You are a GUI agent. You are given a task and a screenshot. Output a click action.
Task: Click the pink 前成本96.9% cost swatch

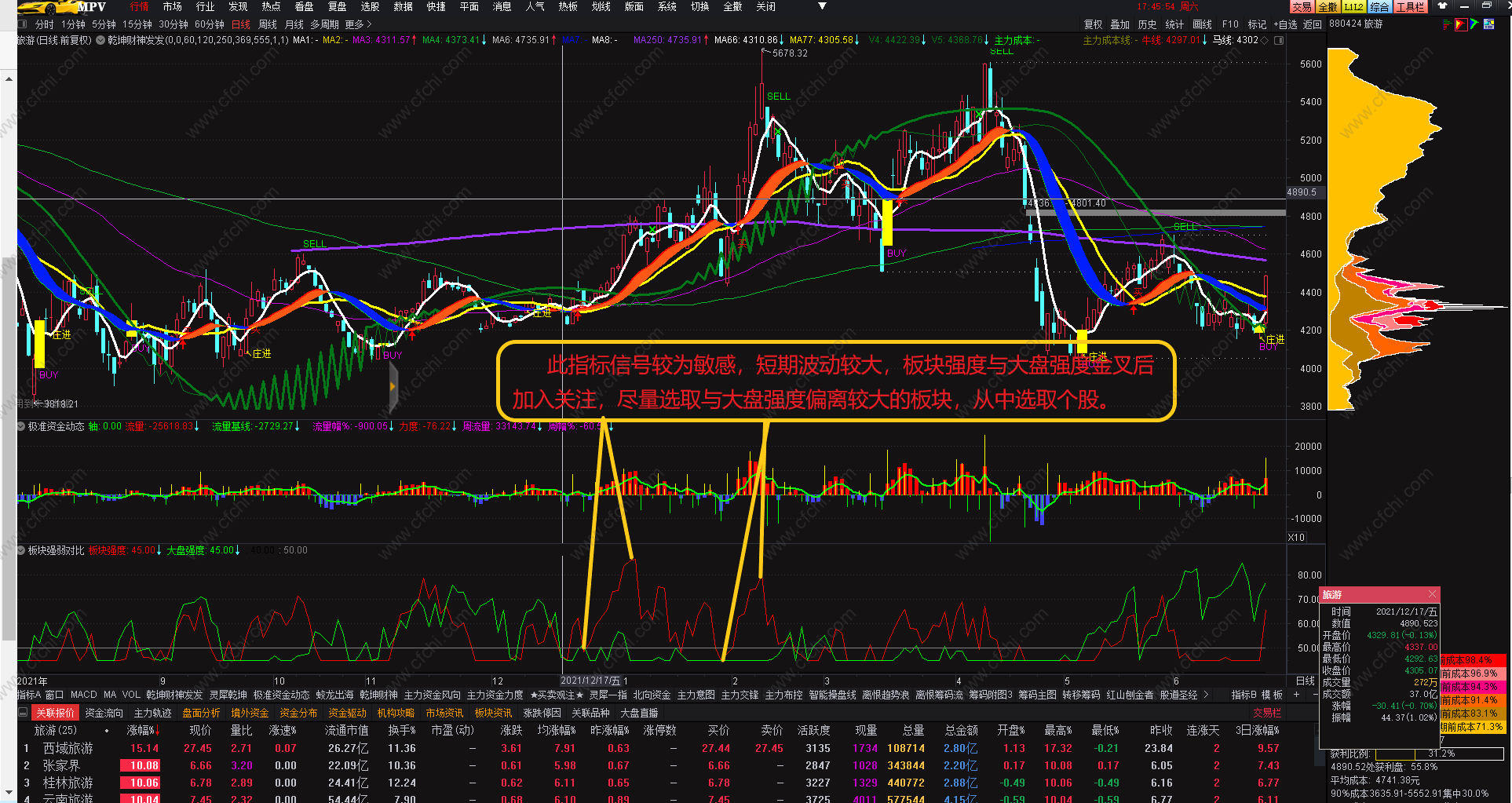point(1474,673)
